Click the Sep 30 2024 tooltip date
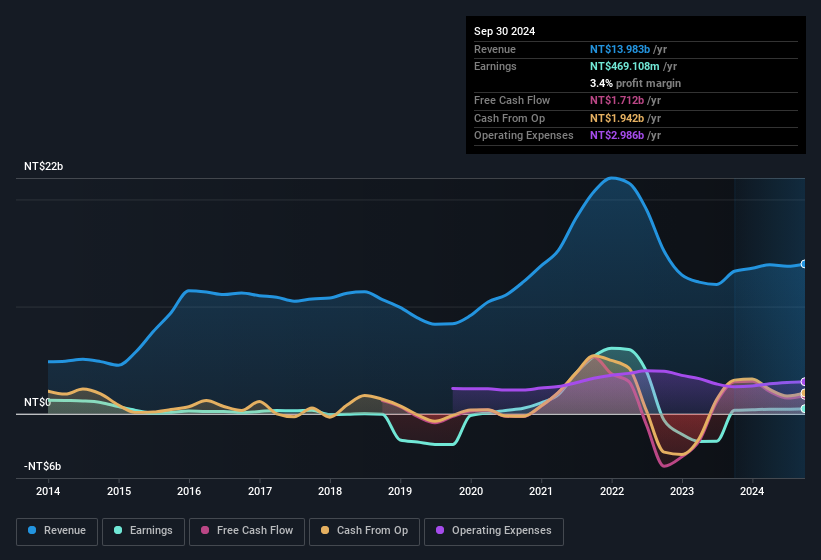Viewport: 821px width, 560px height. coord(505,31)
